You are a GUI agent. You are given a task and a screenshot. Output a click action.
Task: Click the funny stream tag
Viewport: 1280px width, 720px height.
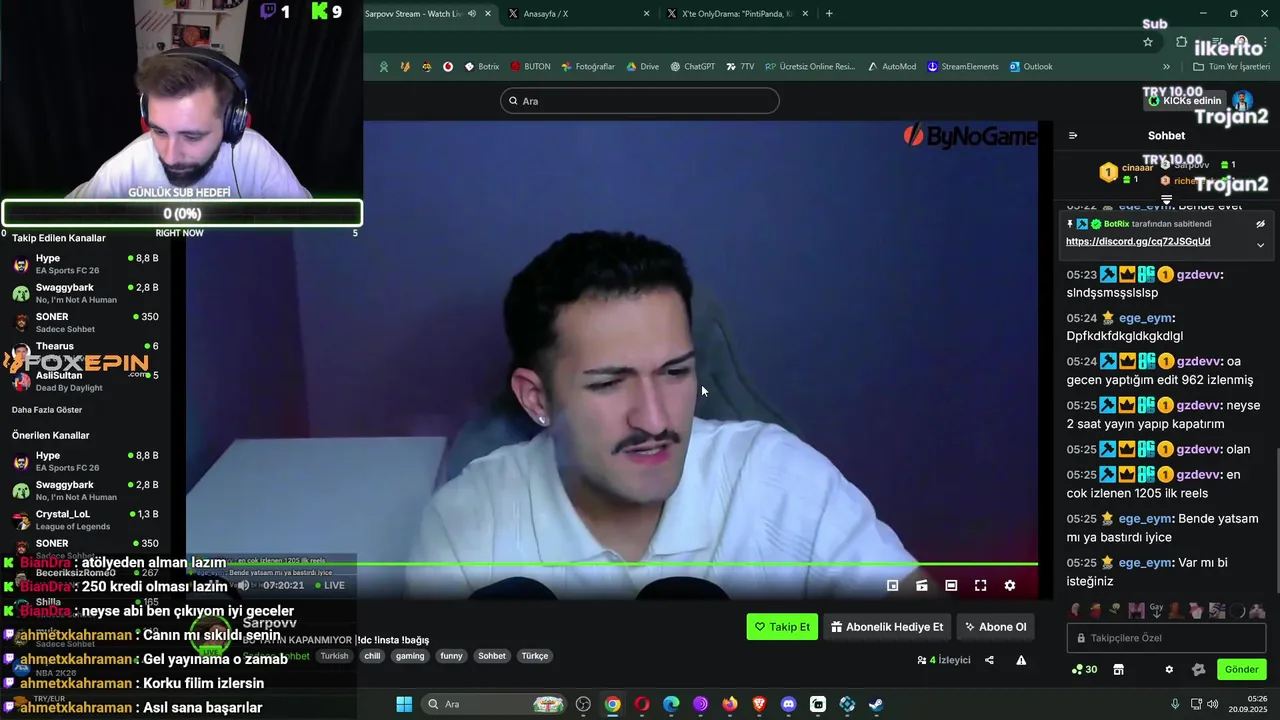(x=451, y=656)
